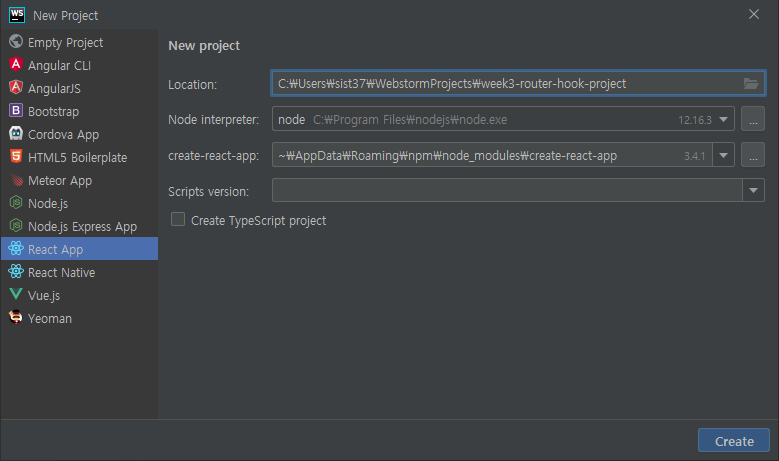Choose Vue.js project template

coord(79,295)
